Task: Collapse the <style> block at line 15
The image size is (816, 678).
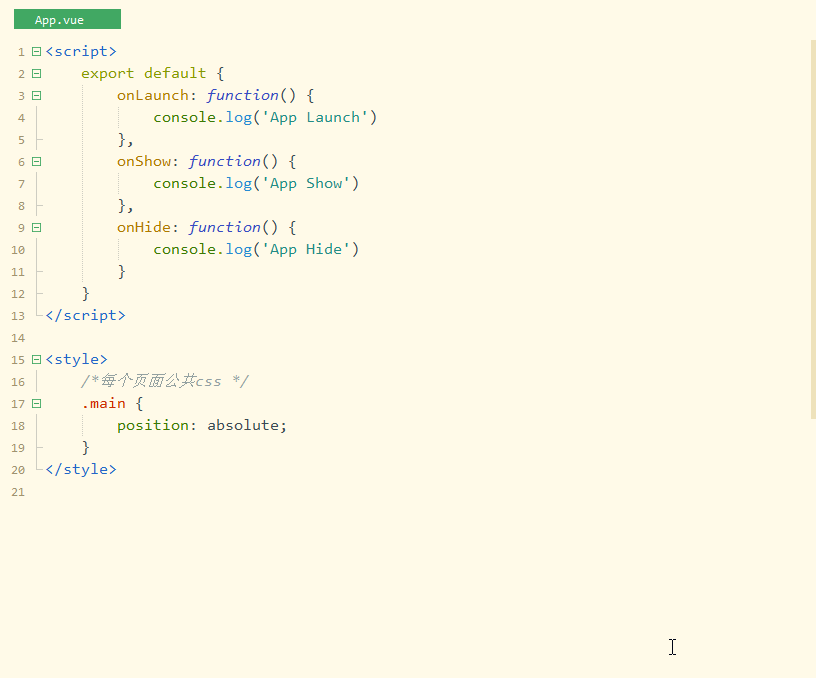Action: point(37,359)
